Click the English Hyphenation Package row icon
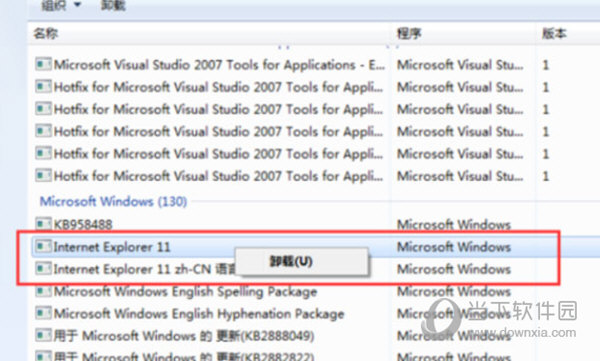Screen dimensions: 600x361 click(x=43, y=313)
